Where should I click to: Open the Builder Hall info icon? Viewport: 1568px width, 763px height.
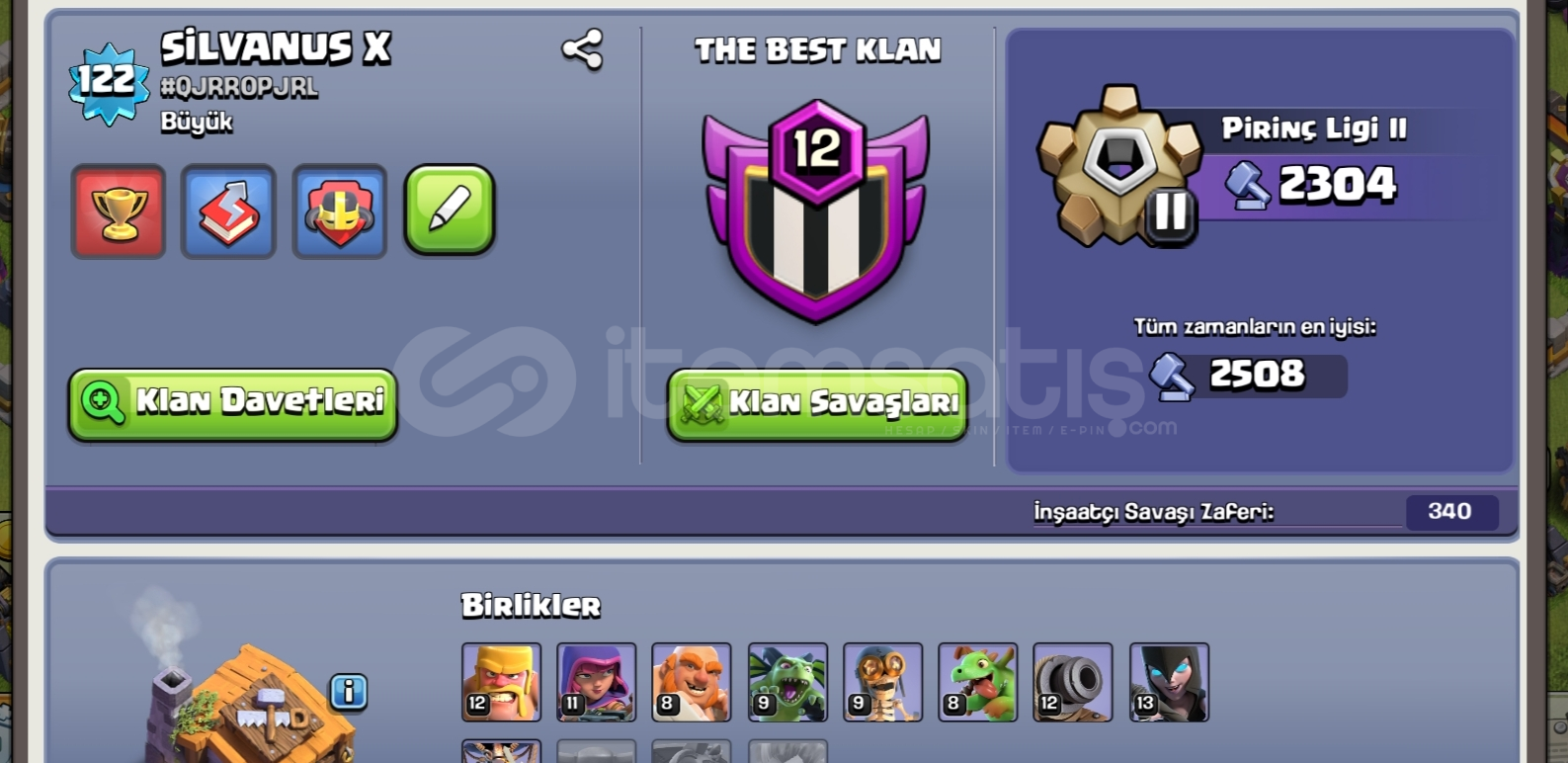coord(349,692)
